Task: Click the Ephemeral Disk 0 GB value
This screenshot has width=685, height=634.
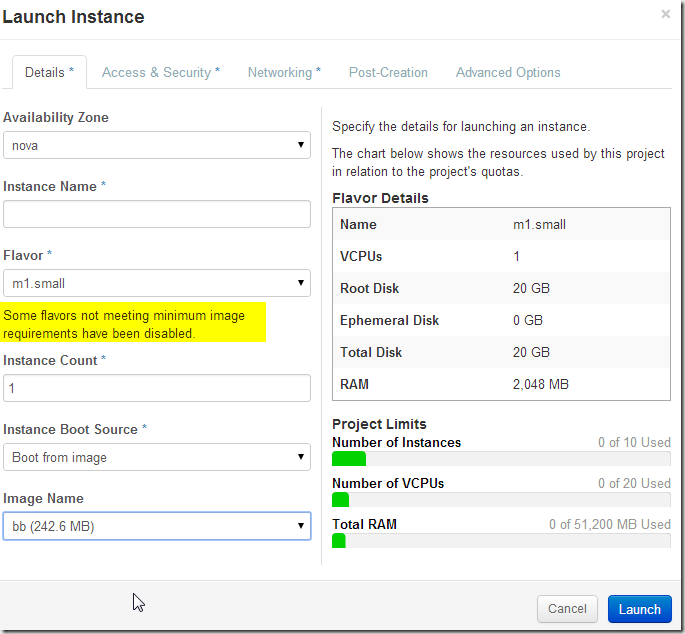Action: point(528,320)
